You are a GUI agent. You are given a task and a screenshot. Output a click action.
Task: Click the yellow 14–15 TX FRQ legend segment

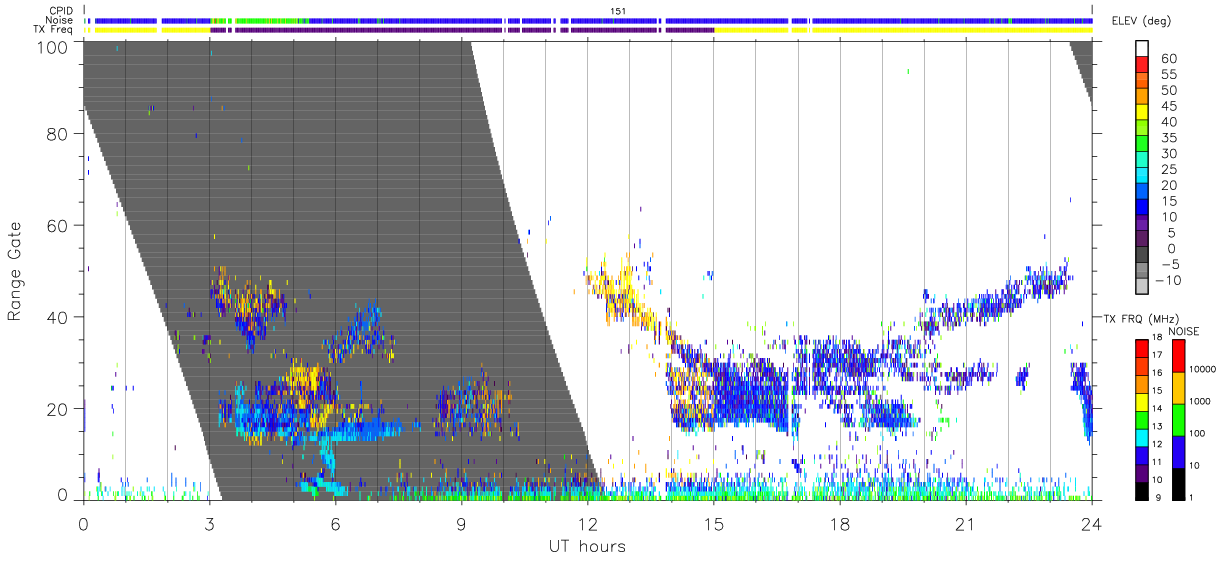click(1142, 401)
